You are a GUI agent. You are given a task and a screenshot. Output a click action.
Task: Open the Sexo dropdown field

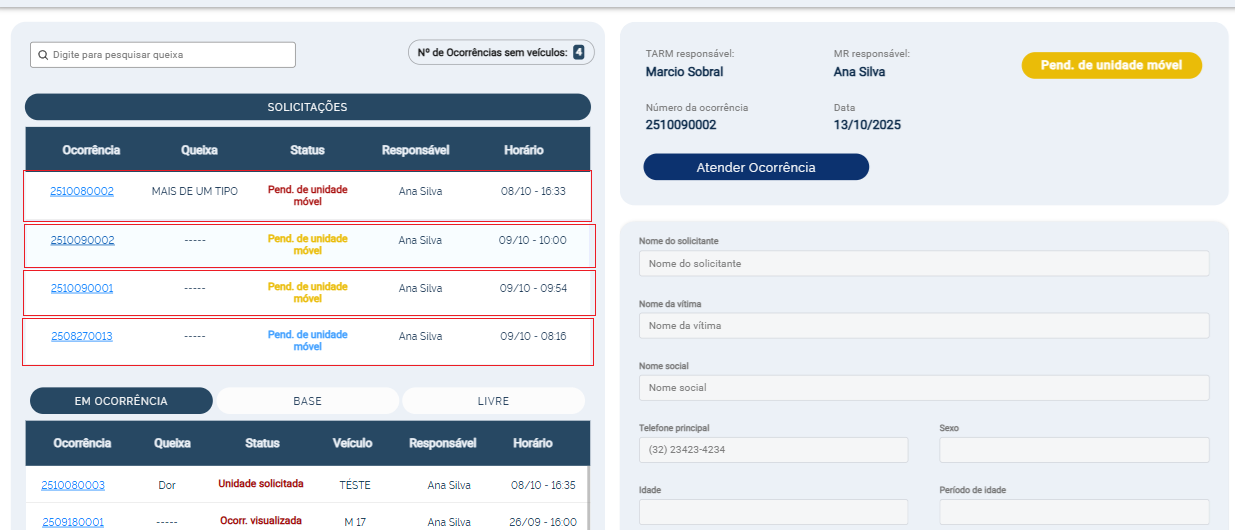(1073, 450)
